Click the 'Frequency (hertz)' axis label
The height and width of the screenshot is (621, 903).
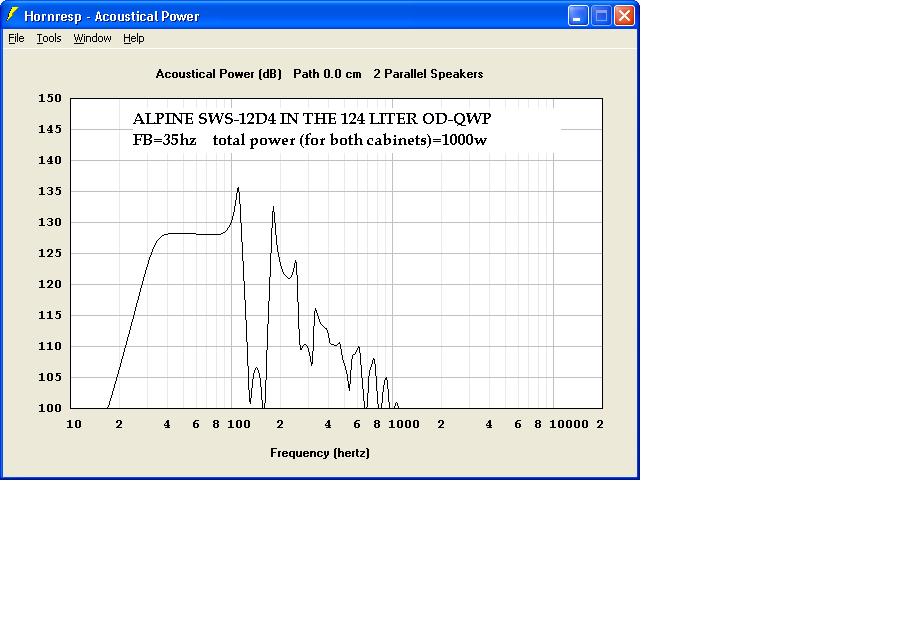pyautogui.click(x=320, y=453)
